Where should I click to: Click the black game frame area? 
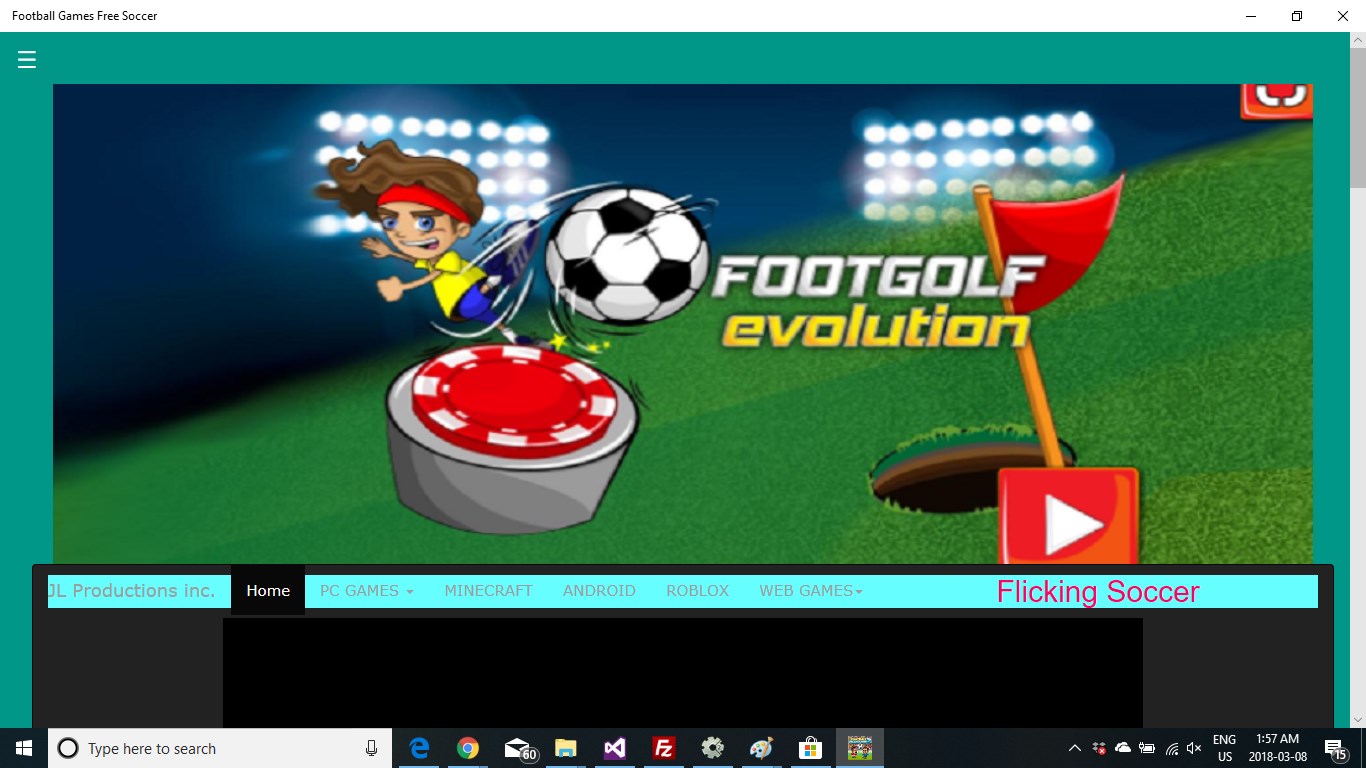[x=682, y=672]
